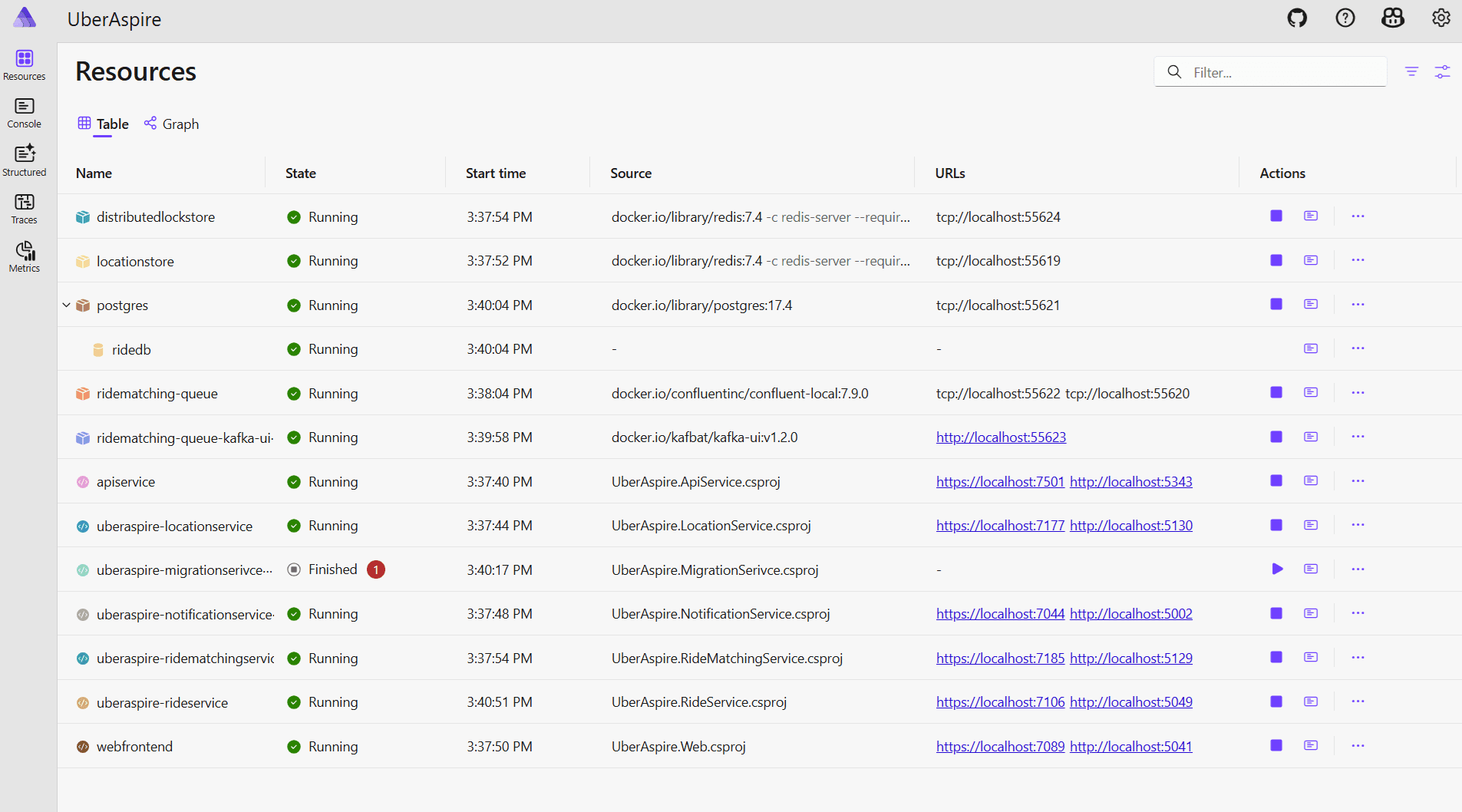
Task: Open more actions for uberaspire-migrationserivce
Action: coord(1358,569)
